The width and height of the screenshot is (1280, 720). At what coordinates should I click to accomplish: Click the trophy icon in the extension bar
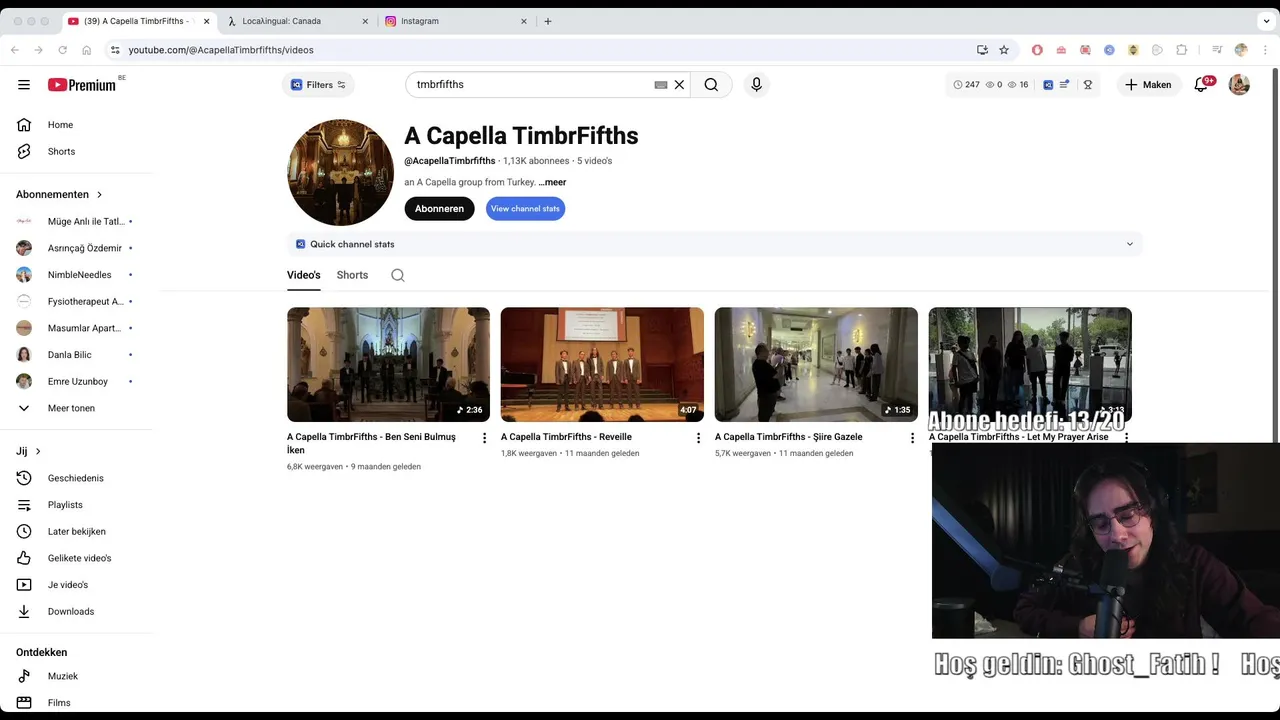(1088, 85)
